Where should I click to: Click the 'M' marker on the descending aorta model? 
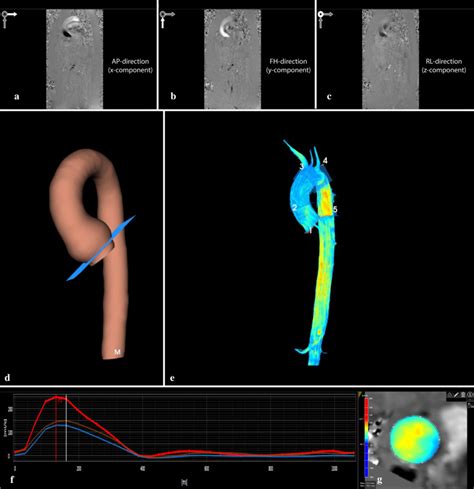[x=117, y=352]
